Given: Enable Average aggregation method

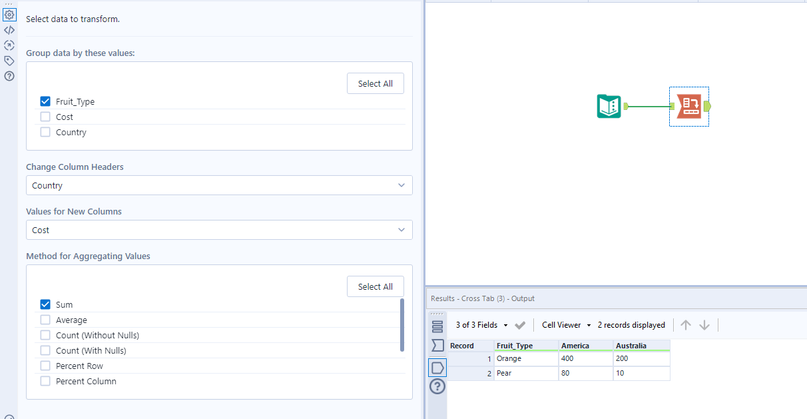Looking at the screenshot, I should [x=45, y=320].
